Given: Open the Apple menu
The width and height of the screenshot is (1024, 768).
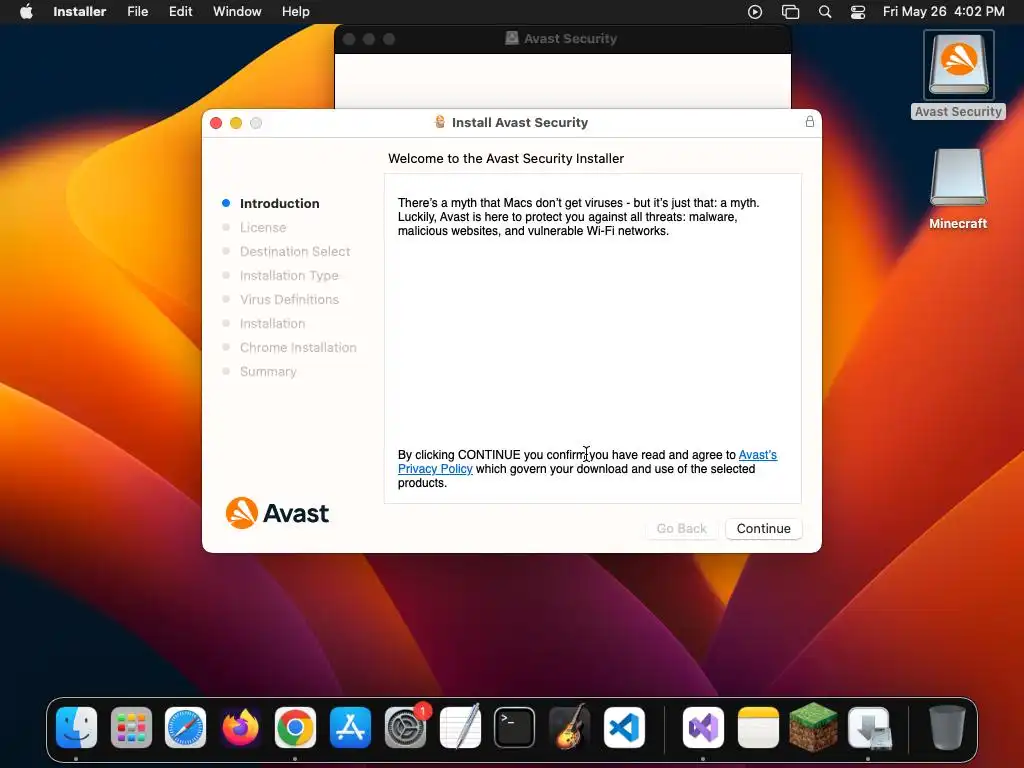Looking at the screenshot, I should coord(26,12).
